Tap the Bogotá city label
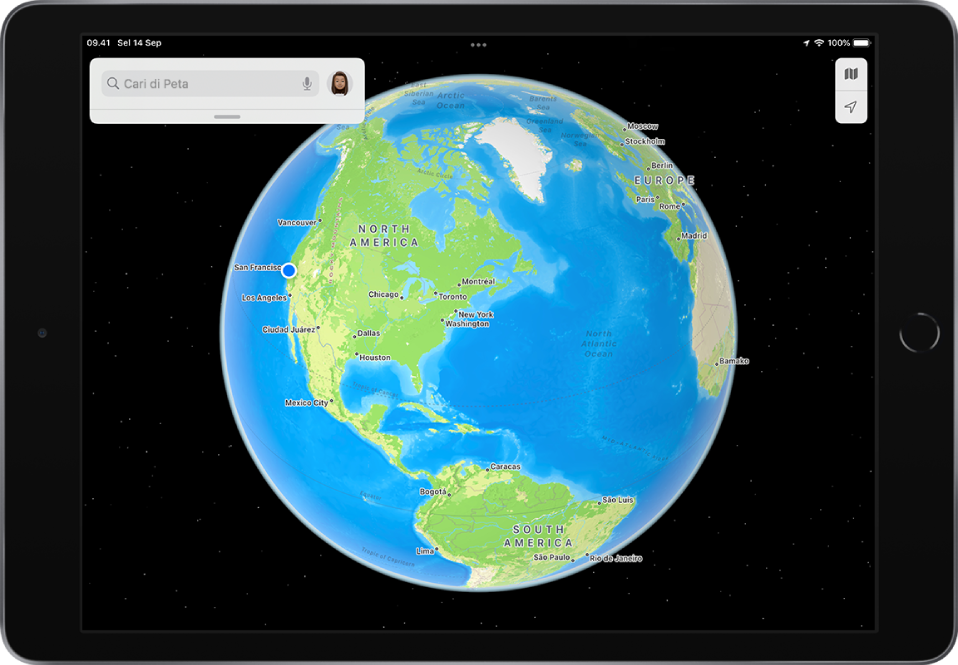The width and height of the screenshot is (958, 665). tap(432, 492)
